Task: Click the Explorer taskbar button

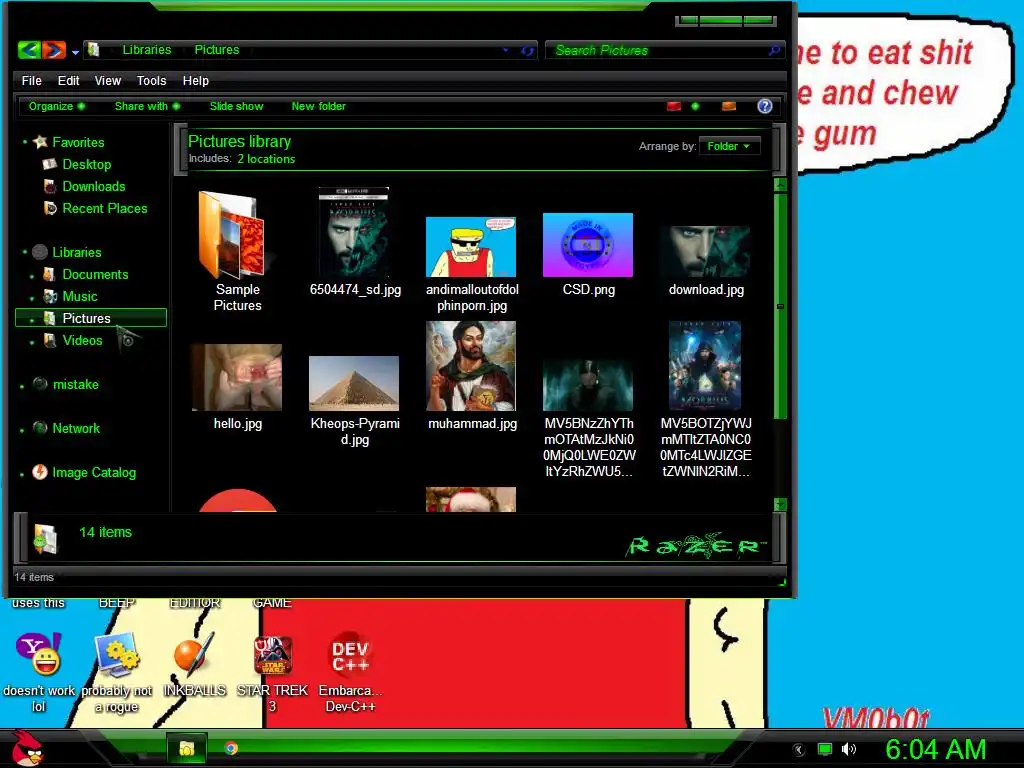Action: click(x=187, y=748)
